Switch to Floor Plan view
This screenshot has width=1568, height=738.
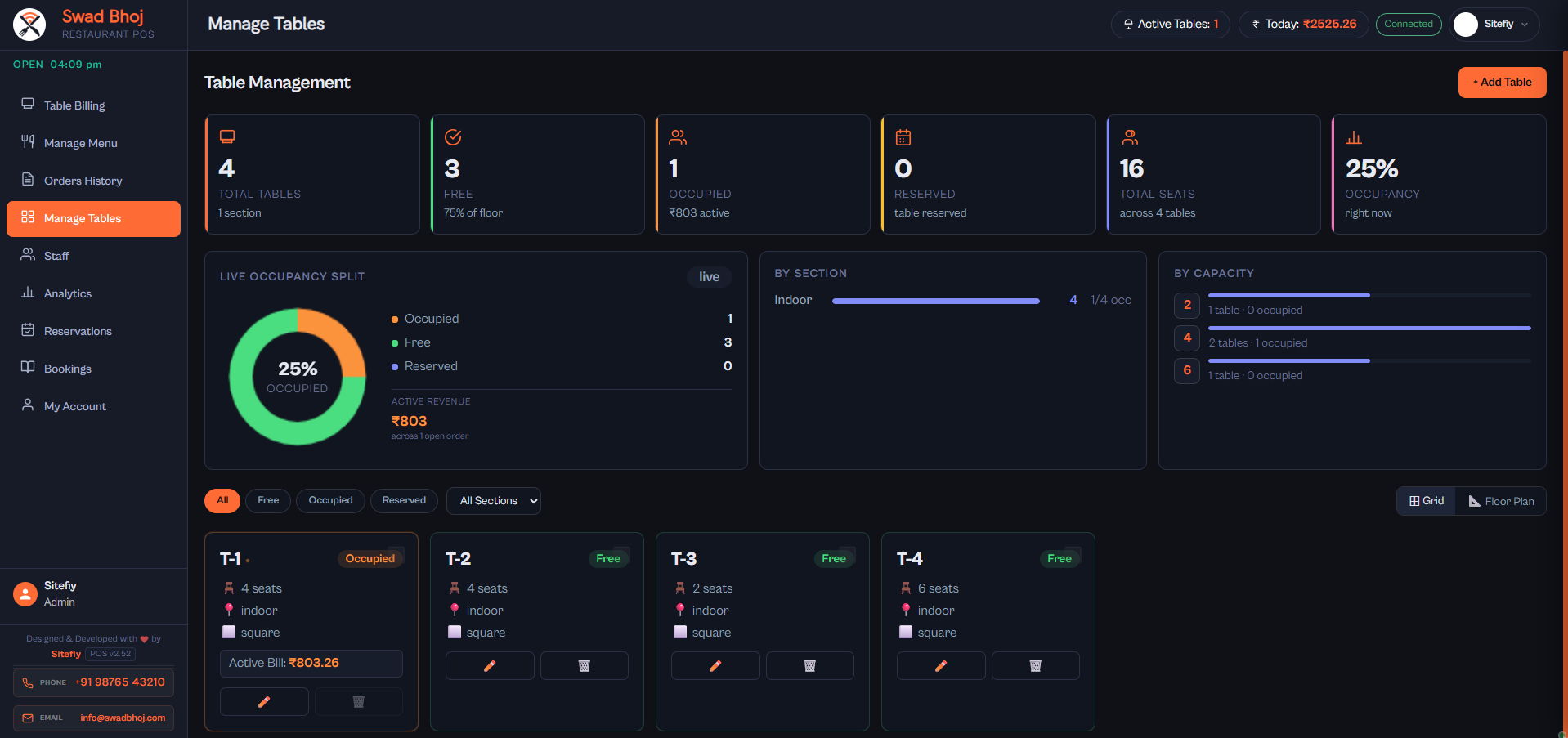coord(1501,501)
